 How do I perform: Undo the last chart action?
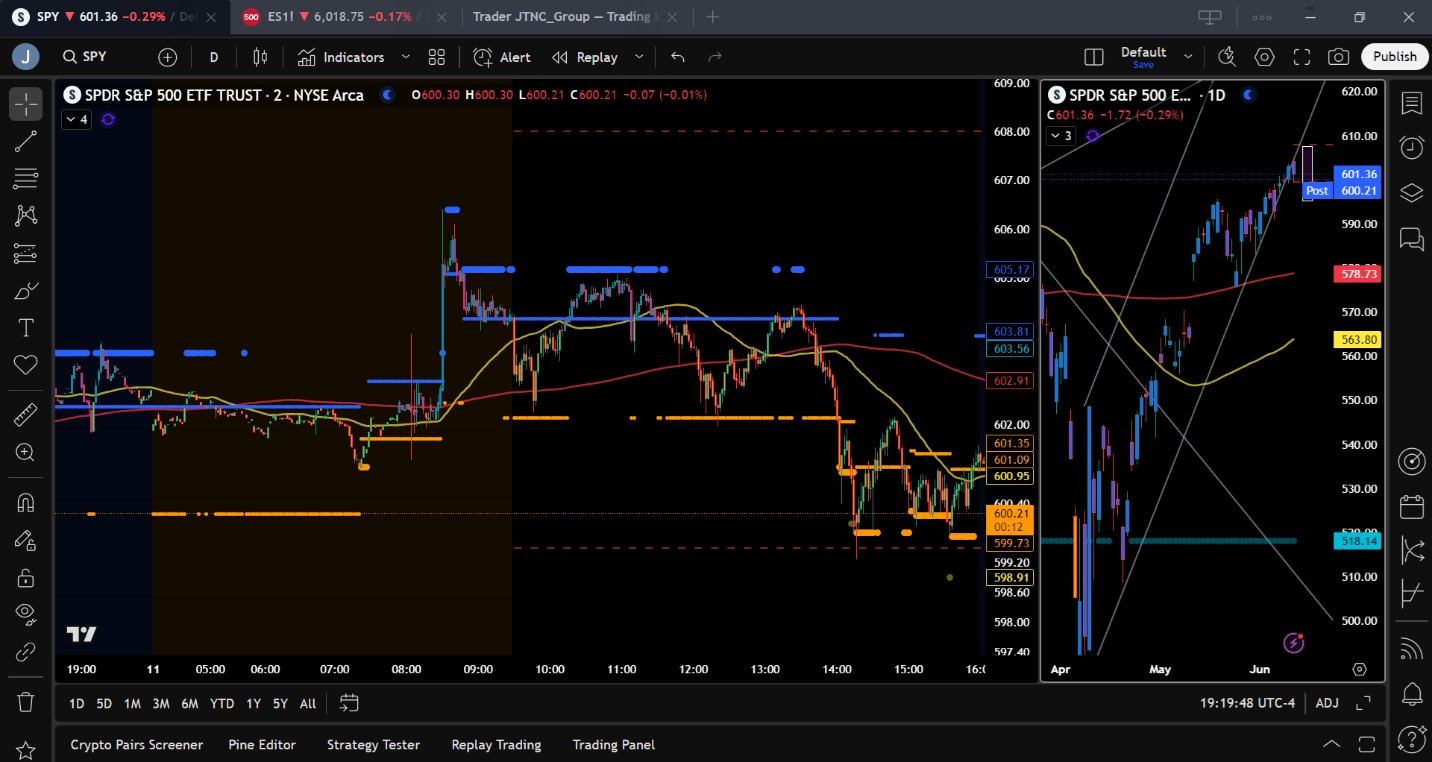click(x=678, y=57)
